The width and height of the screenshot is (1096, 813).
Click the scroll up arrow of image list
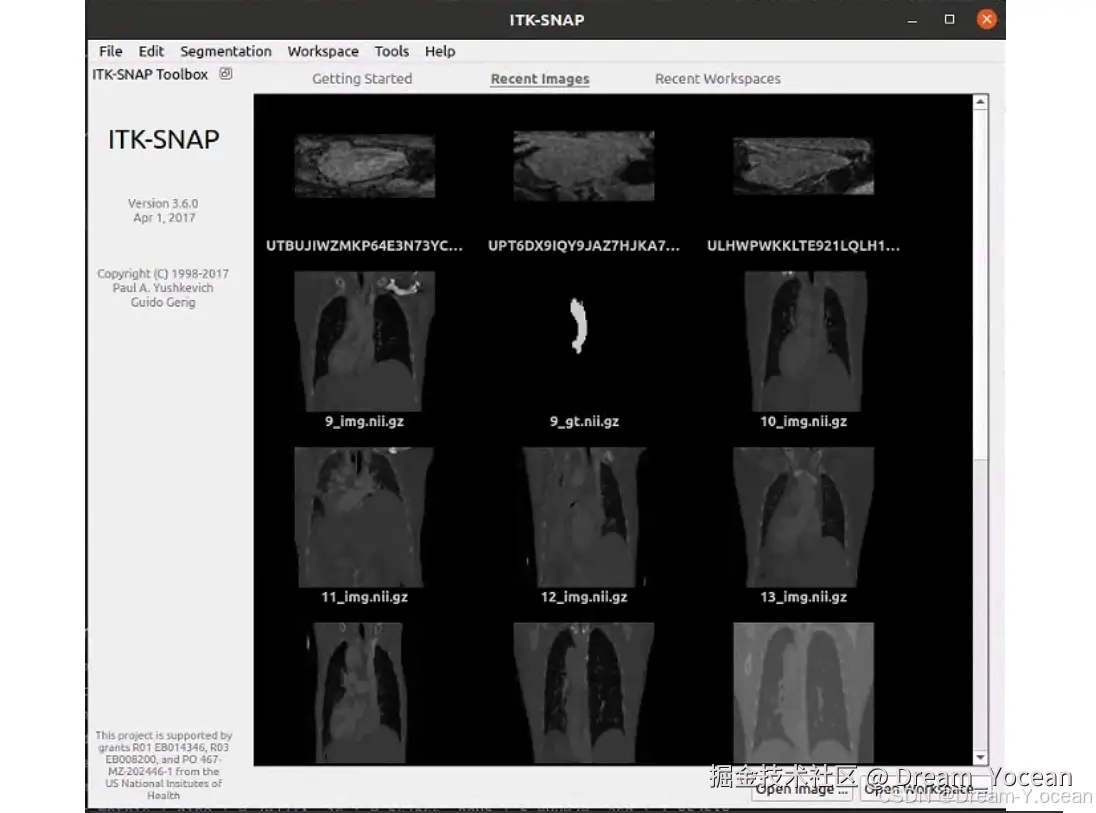(981, 102)
